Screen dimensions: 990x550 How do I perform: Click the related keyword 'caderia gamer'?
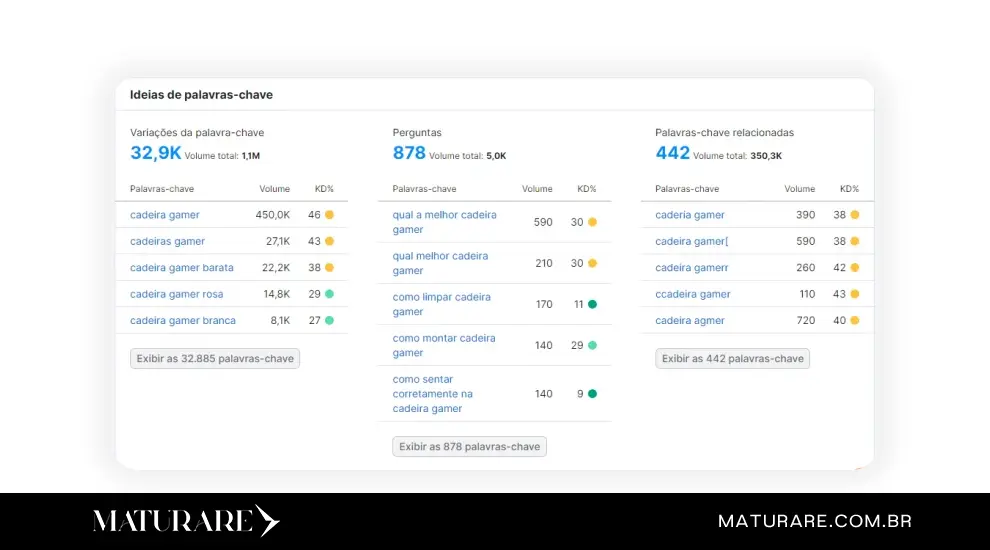click(x=690, y=215)
